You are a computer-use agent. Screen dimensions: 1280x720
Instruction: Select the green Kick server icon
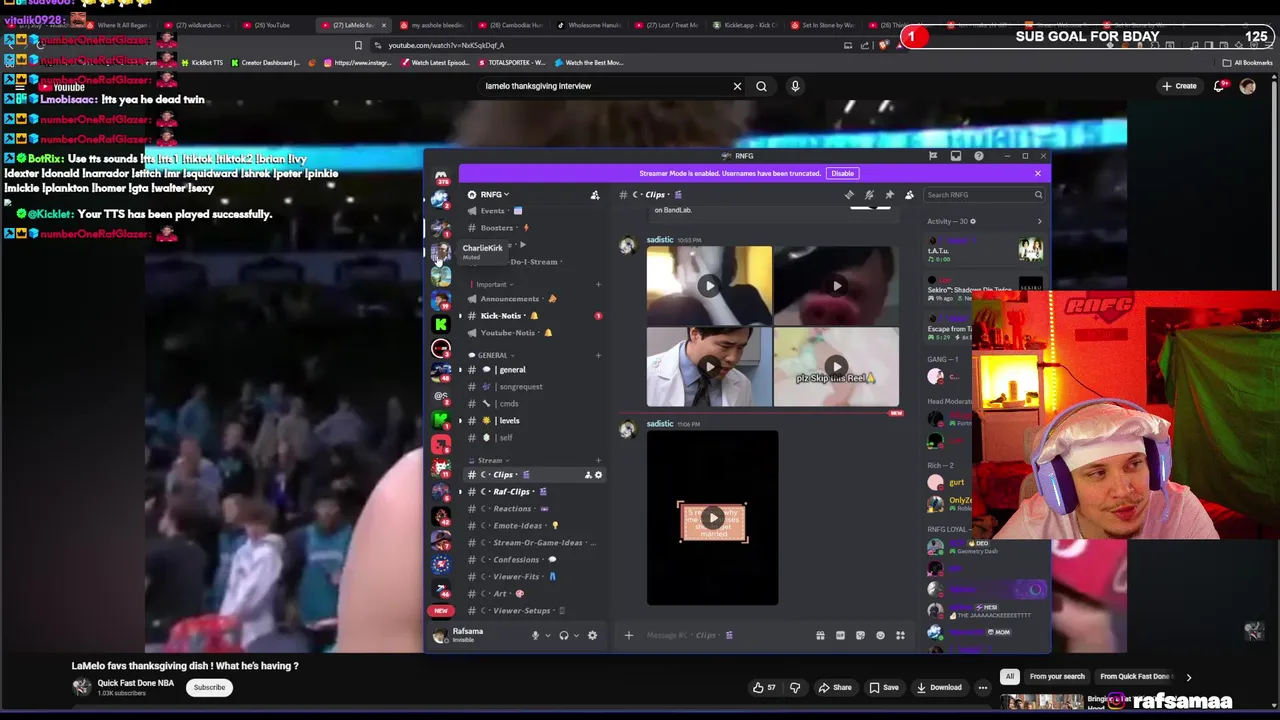pos(441,324)
